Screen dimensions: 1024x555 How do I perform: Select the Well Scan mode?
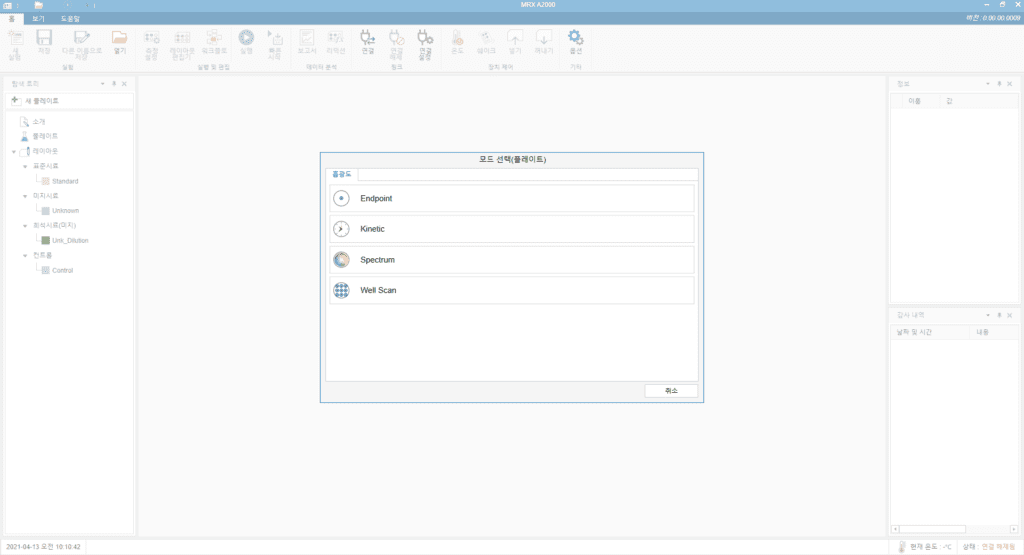click(x=511, y=291)
